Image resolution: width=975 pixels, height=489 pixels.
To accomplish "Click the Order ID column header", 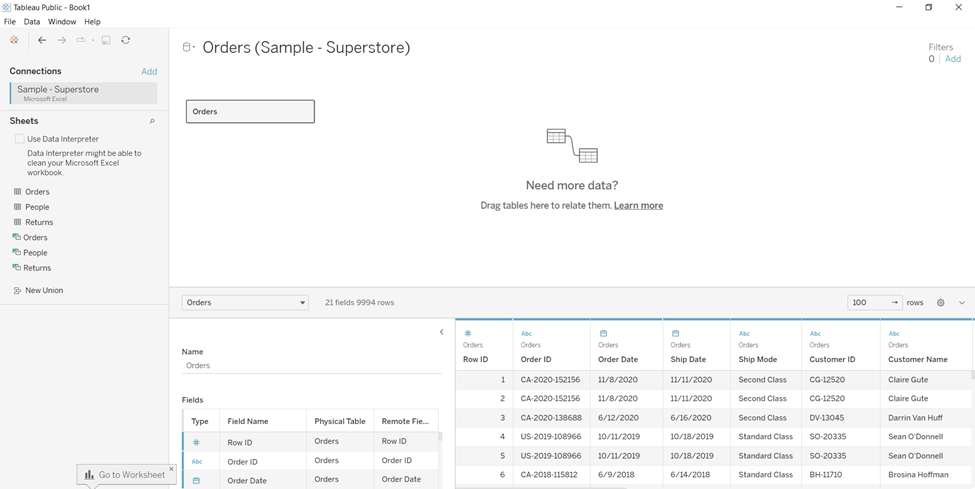I will (536, 360).
